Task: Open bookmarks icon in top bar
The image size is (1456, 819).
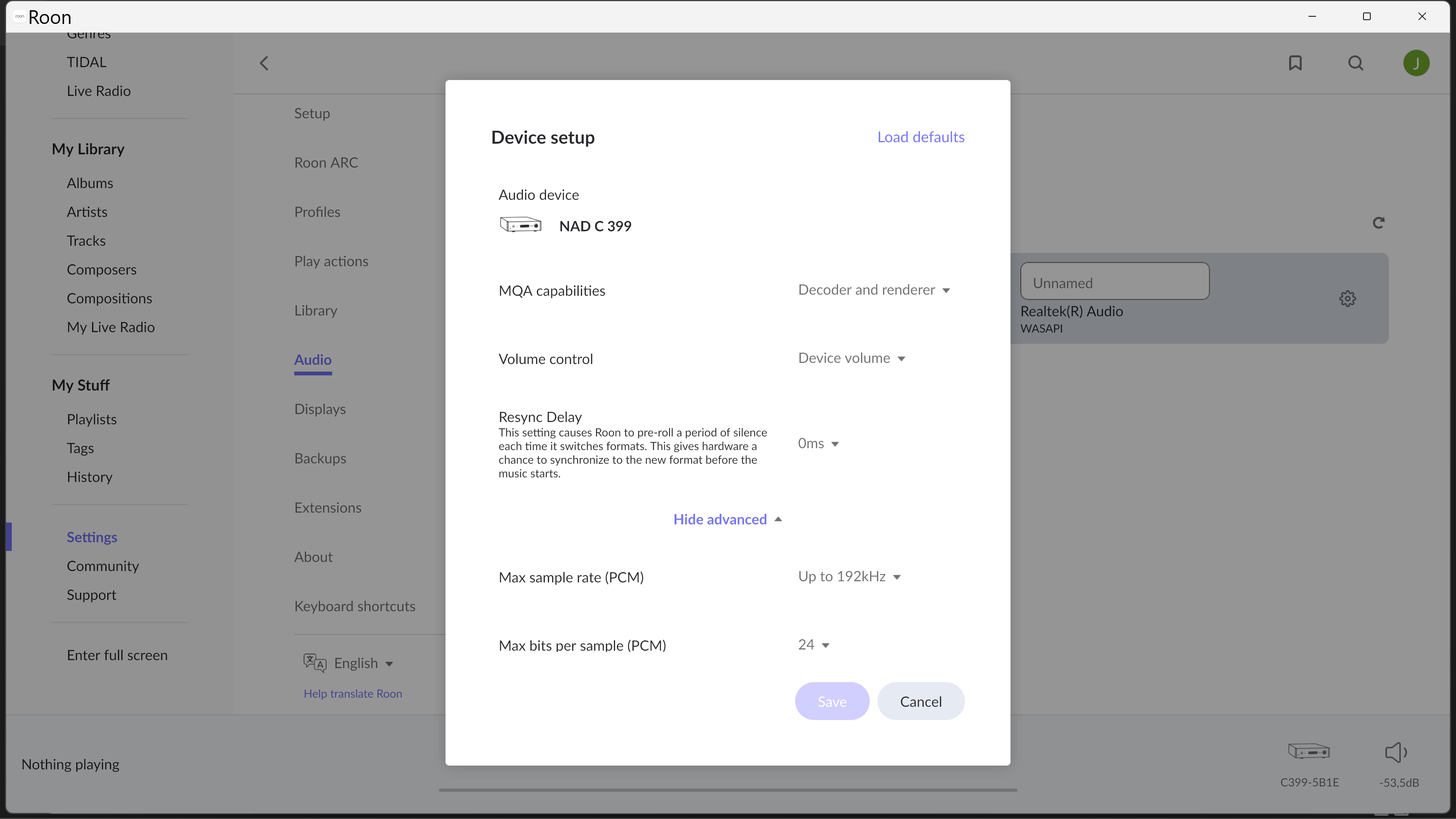Action: pos(1295,63)
